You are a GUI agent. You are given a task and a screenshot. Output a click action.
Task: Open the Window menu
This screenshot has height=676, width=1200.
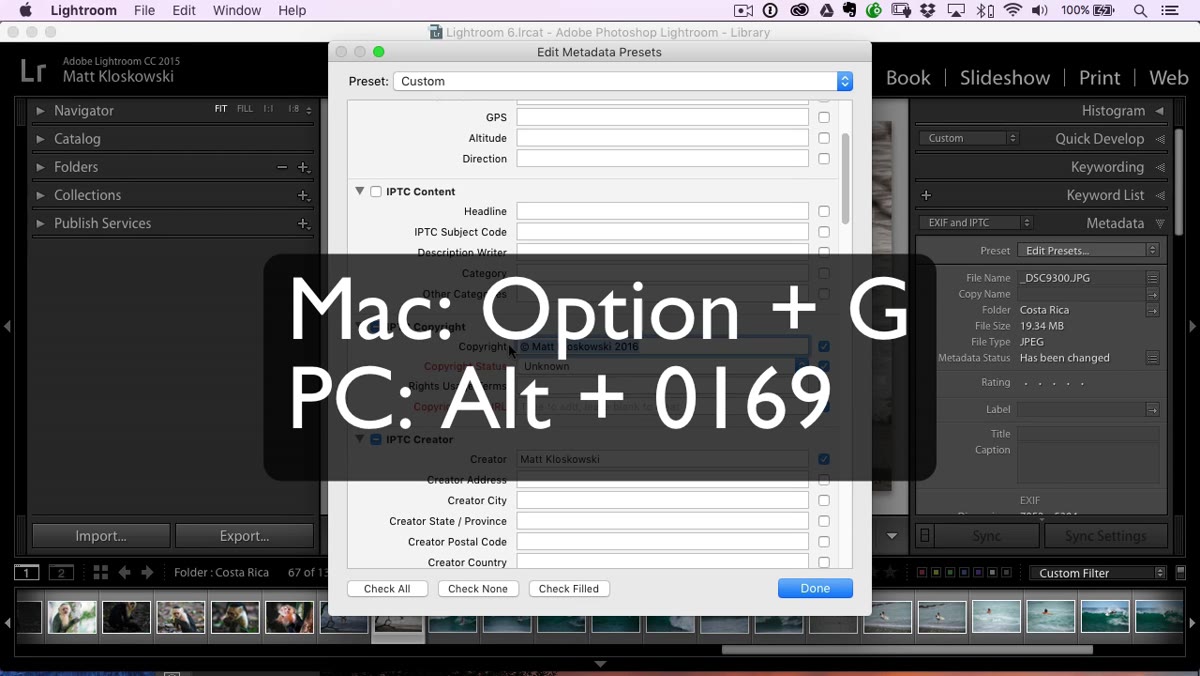(x=237, y=10)
